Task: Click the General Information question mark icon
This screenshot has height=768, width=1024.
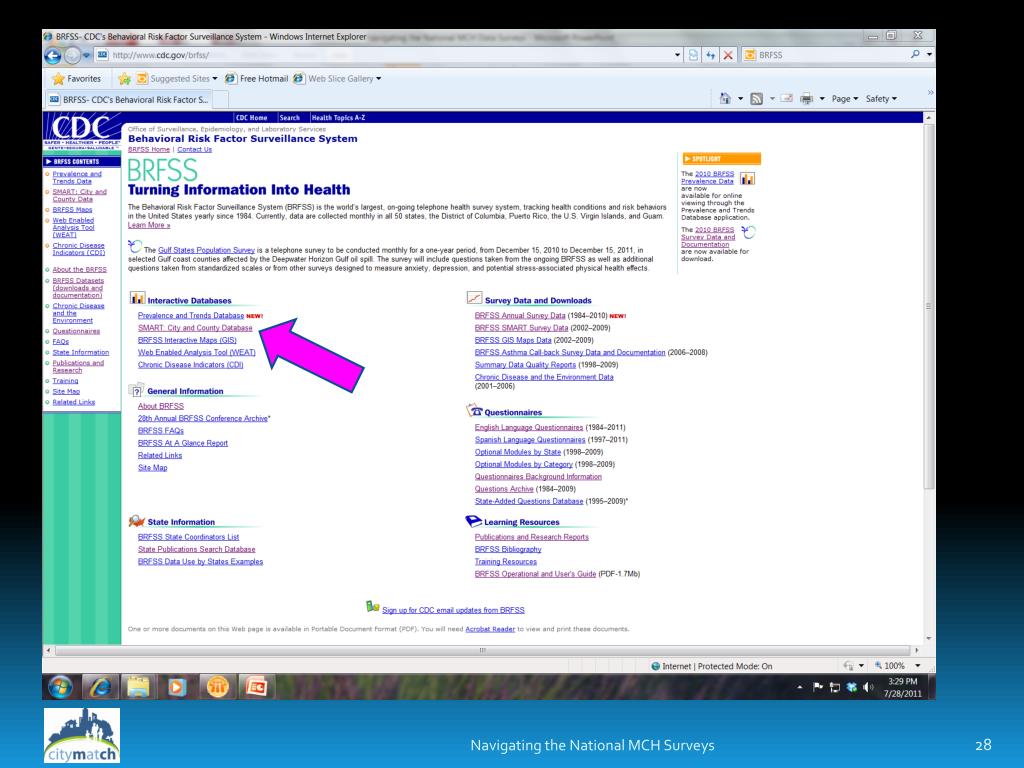Action: click(x=136, y=391)
